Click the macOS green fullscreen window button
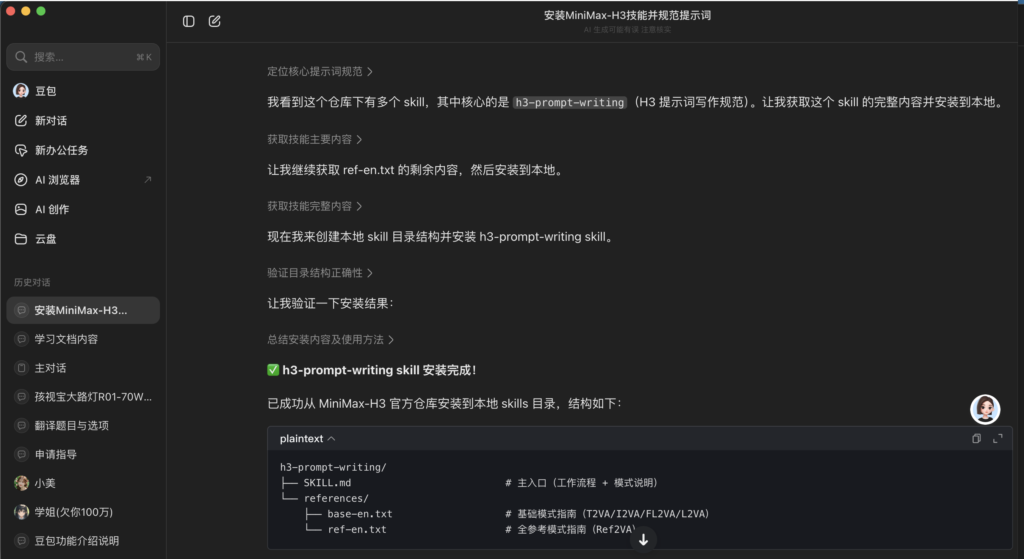 40,10
